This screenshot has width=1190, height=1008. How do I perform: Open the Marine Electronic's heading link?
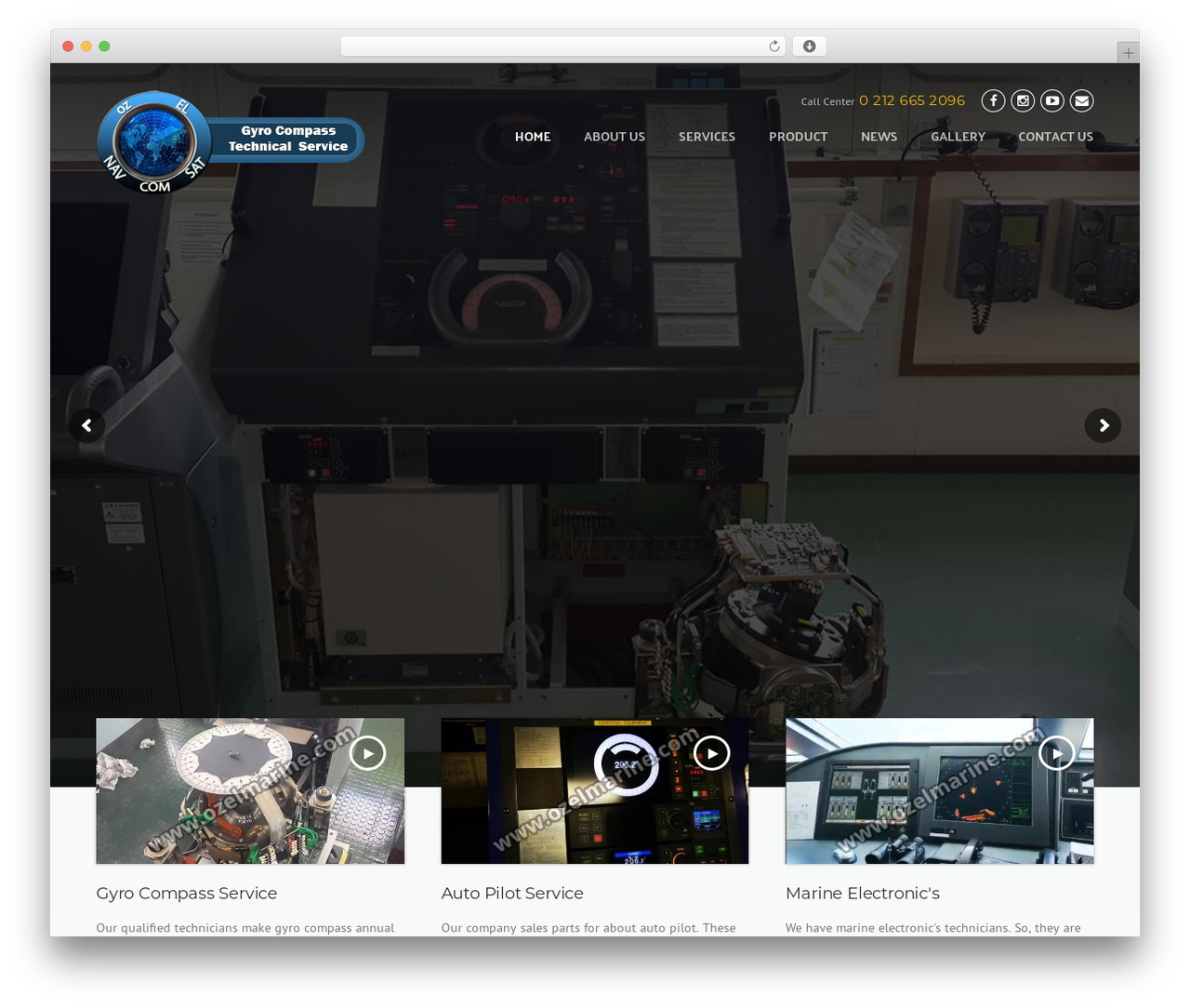coord(863,894)
